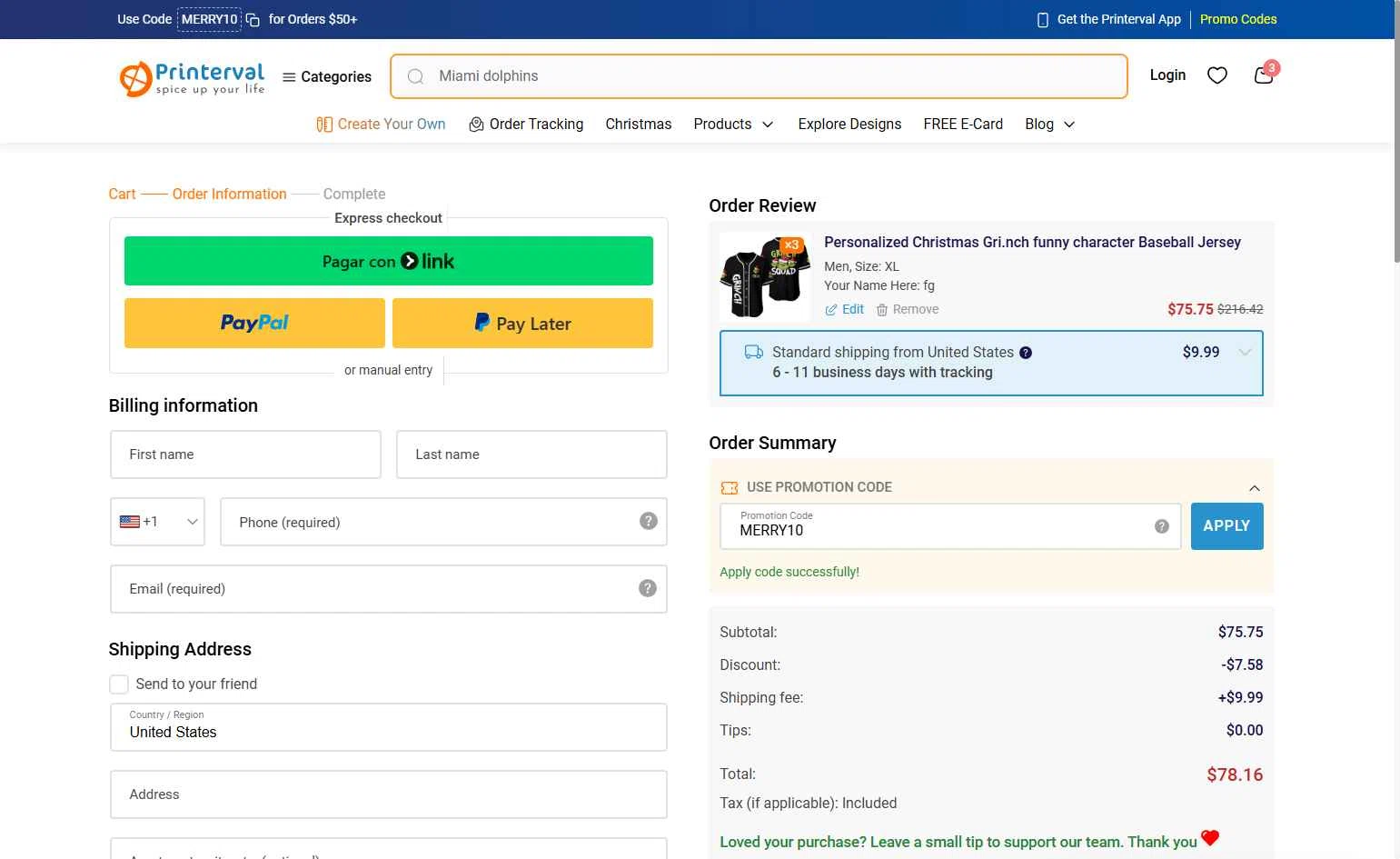The width and height of the screenshot is (1400, 859).
Task: Click the APPLY promotion button
Action: 1226,526
